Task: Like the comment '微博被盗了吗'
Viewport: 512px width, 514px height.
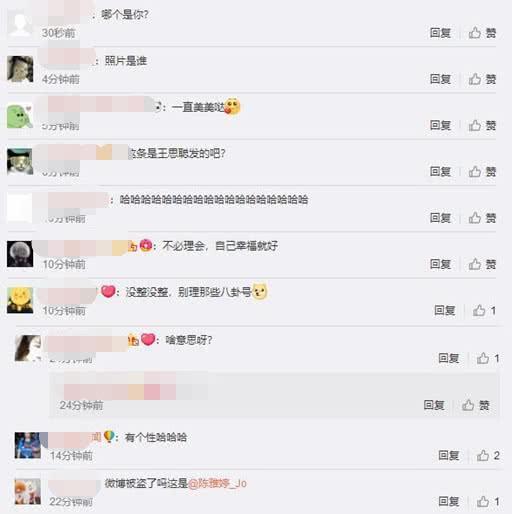Action: [x=488, y=501]
